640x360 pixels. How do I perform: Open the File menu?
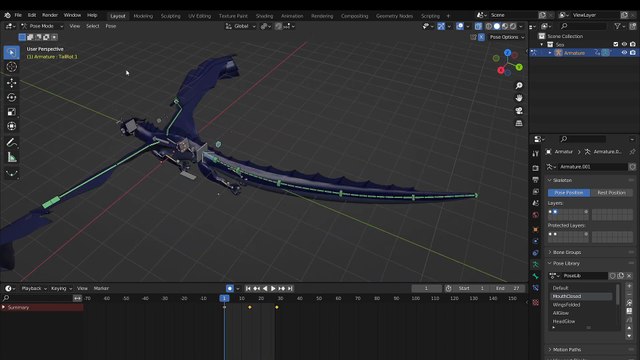(18, 15)
